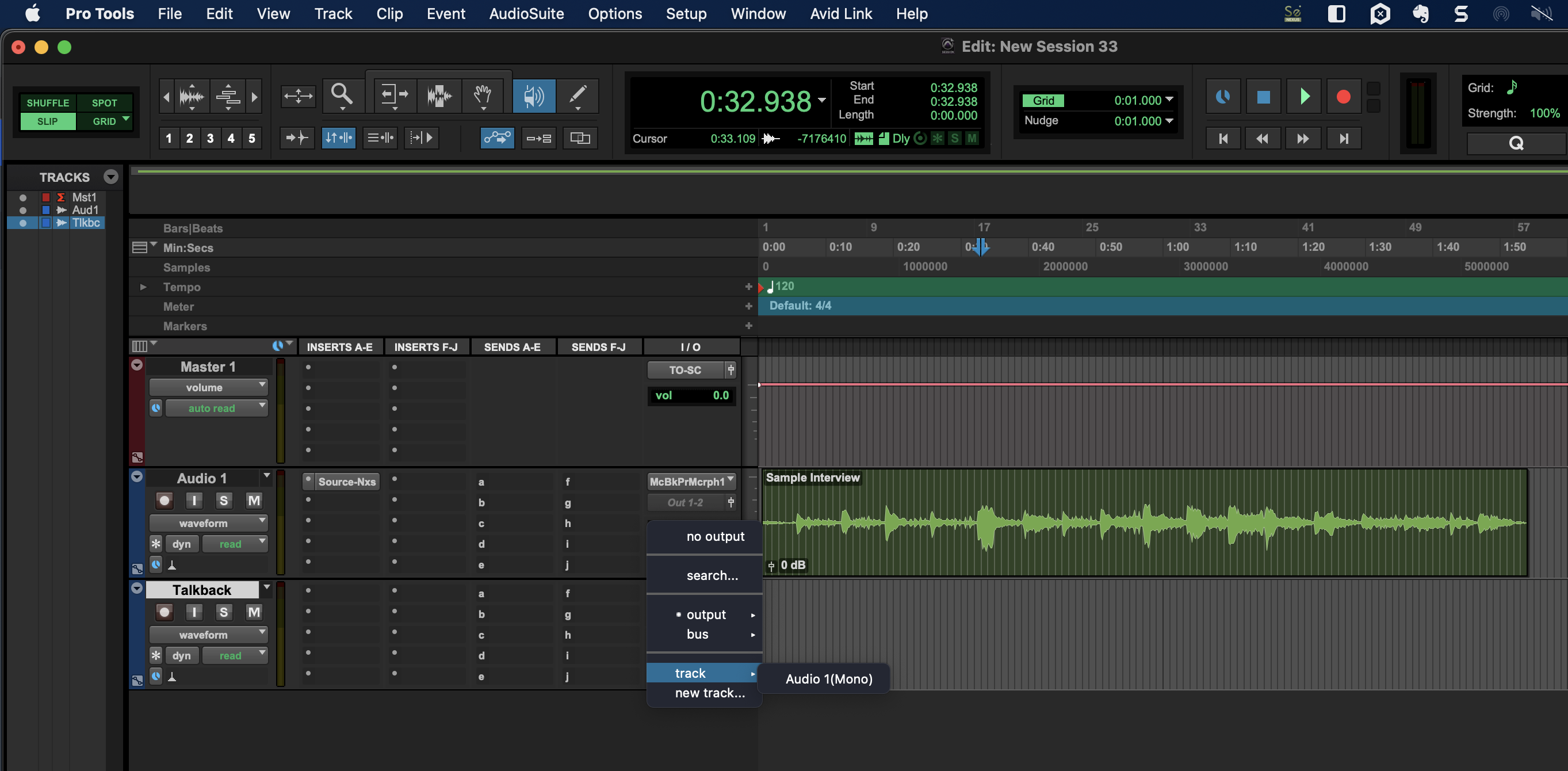The image size is (1568, 771).
Task: Click Master 1 vol value field
Action: pos(692,395)
